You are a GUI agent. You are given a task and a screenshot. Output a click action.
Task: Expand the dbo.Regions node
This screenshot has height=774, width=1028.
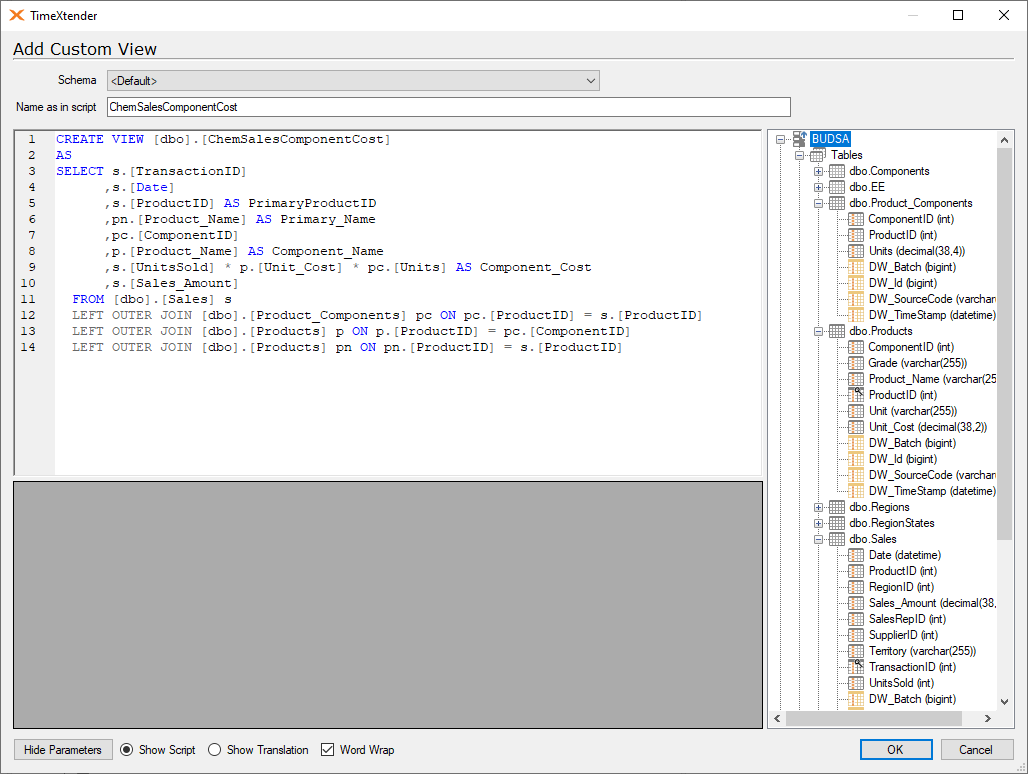coord(818,507)
